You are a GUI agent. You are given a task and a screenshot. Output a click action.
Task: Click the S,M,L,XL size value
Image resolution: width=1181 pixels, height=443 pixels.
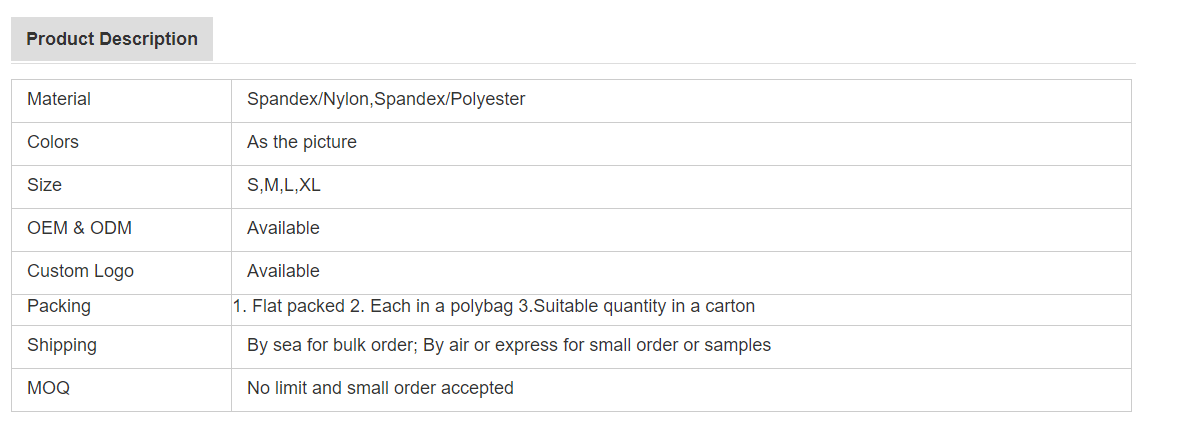284,185
